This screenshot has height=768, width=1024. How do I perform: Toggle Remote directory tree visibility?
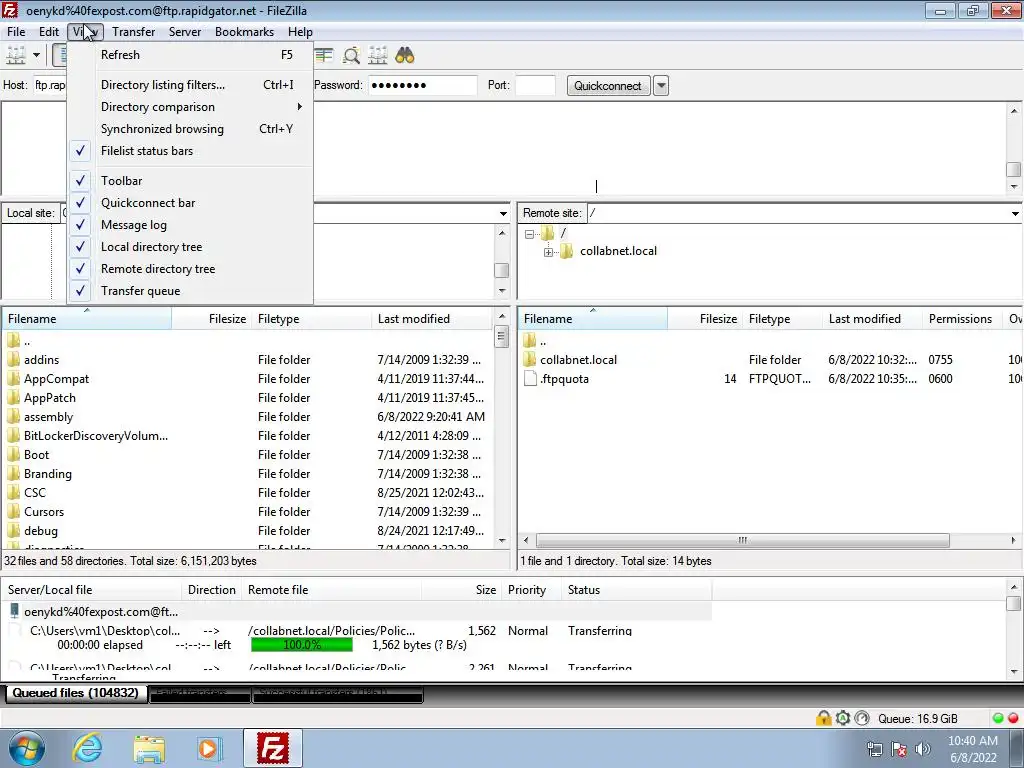coord(191,269)
